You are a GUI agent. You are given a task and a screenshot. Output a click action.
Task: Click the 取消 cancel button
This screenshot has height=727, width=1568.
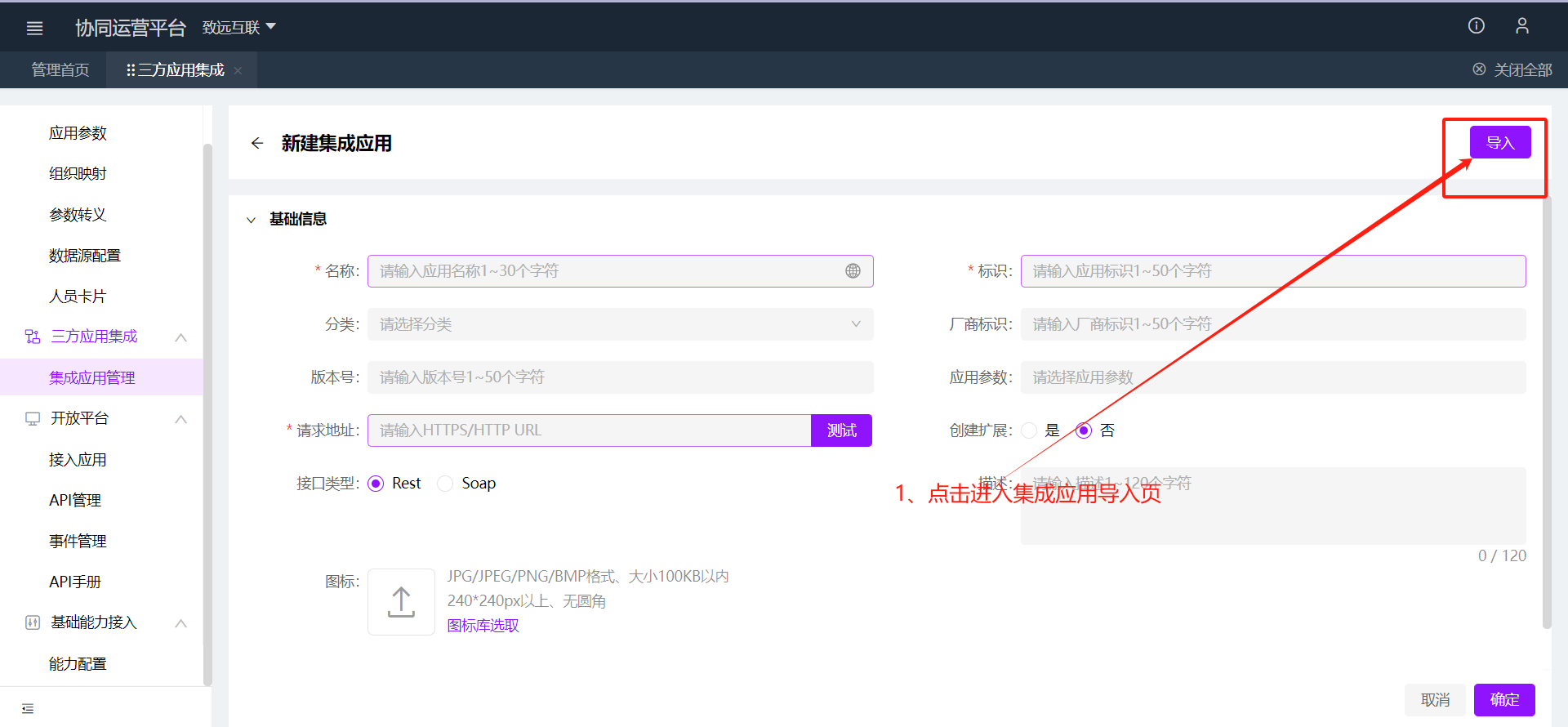1435,700
